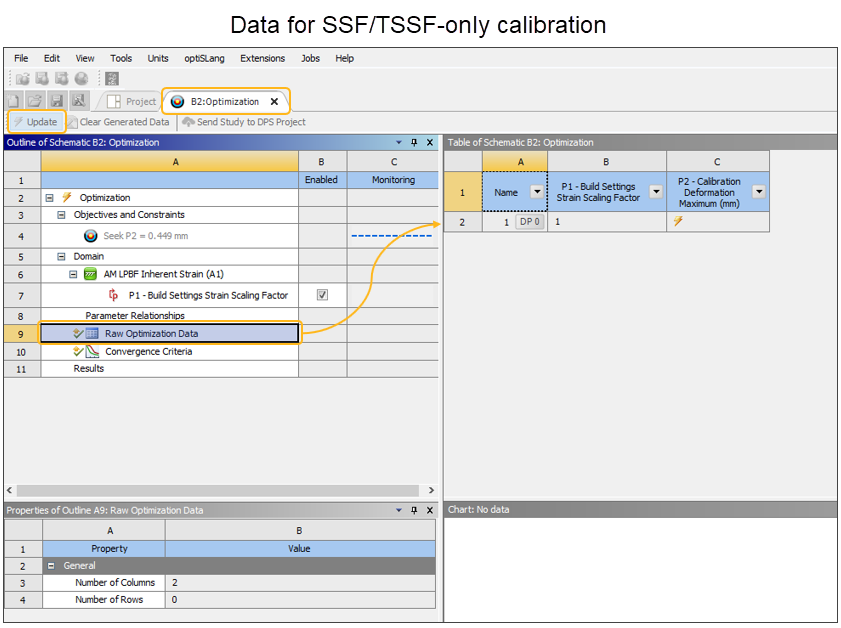Click the red parameter icon beside P1

tap(113, 295)
